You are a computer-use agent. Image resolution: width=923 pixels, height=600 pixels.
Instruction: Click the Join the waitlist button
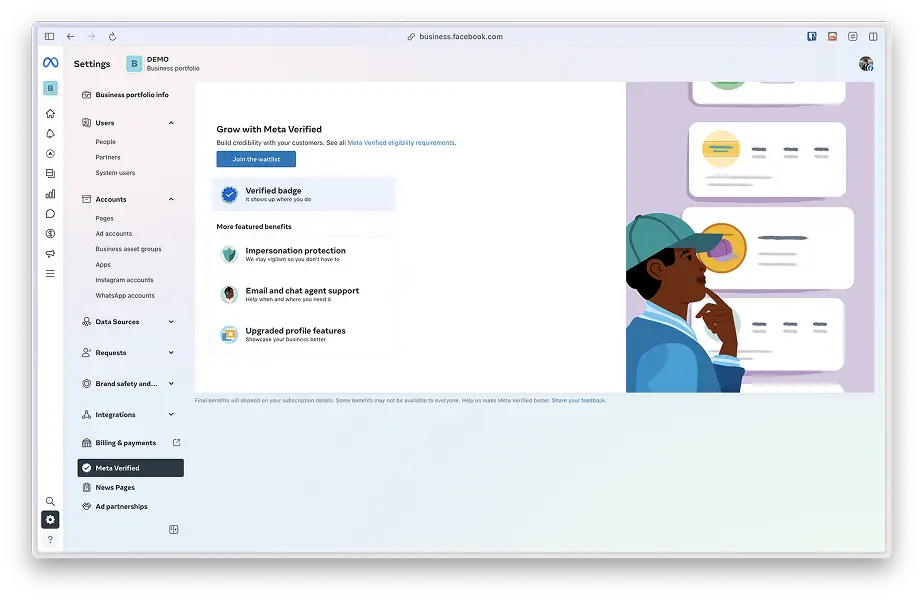tap(256, 159)
